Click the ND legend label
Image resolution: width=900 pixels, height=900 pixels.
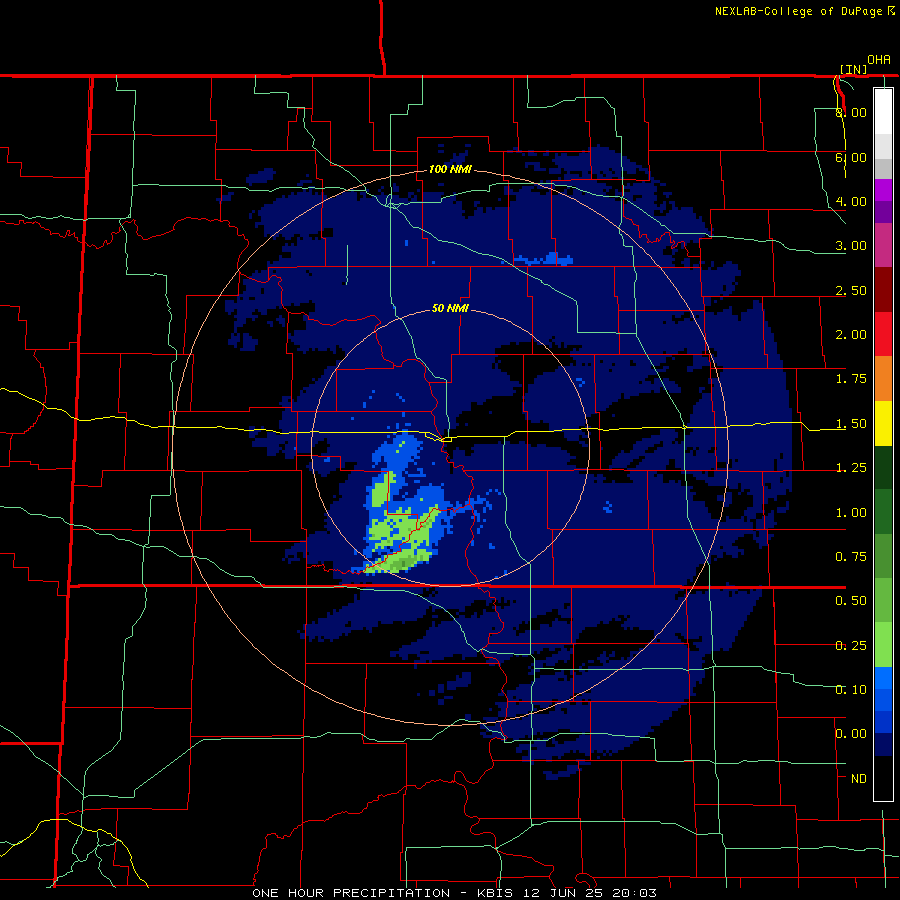[x=859, y=779]
